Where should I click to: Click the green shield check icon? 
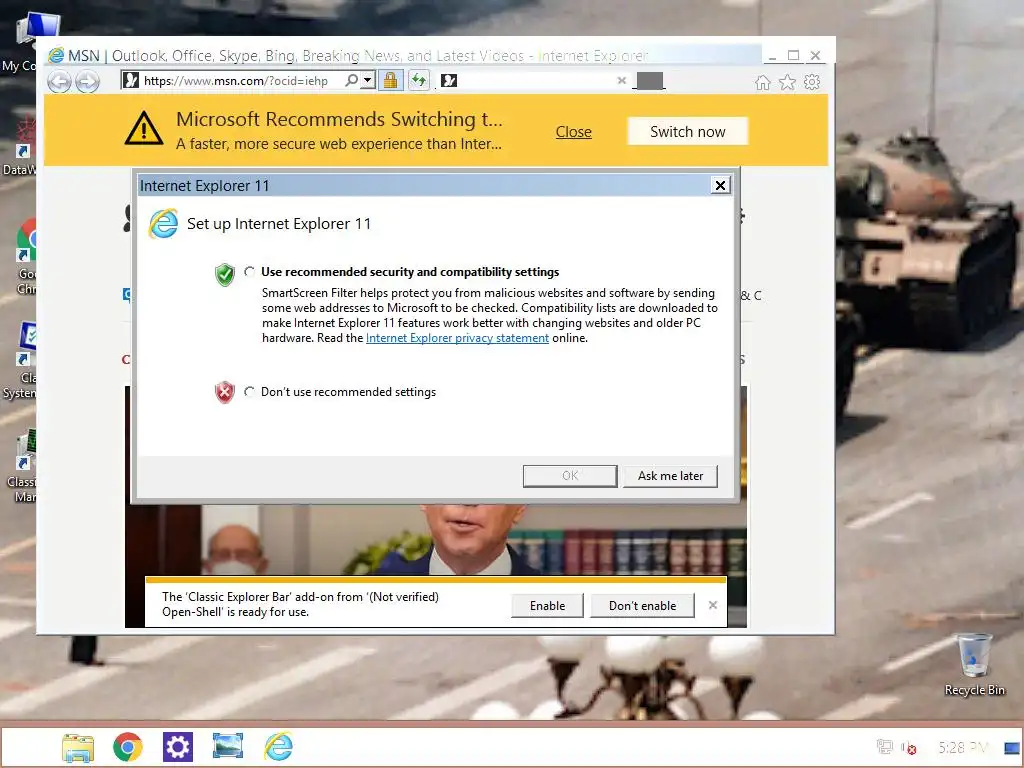pos(225,274)
